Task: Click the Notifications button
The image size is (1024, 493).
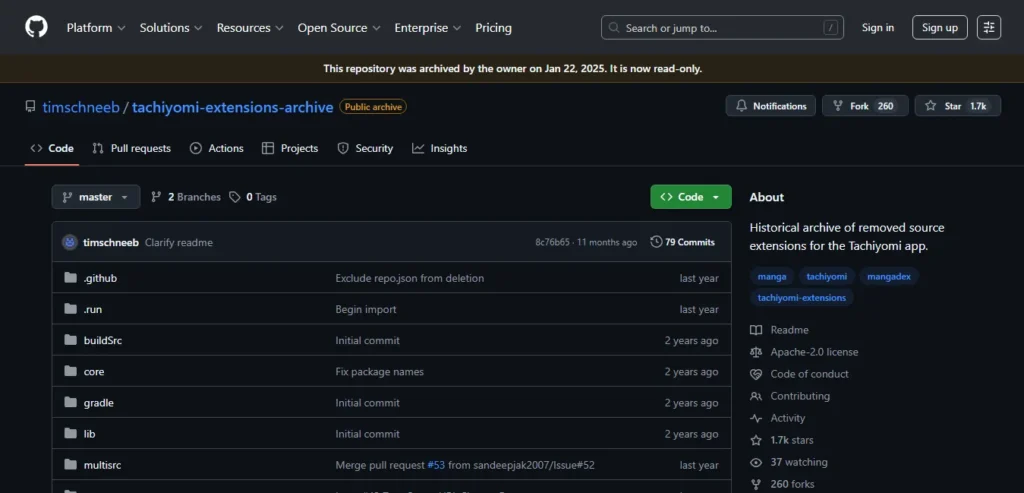Action: click(x=771, y=106)
